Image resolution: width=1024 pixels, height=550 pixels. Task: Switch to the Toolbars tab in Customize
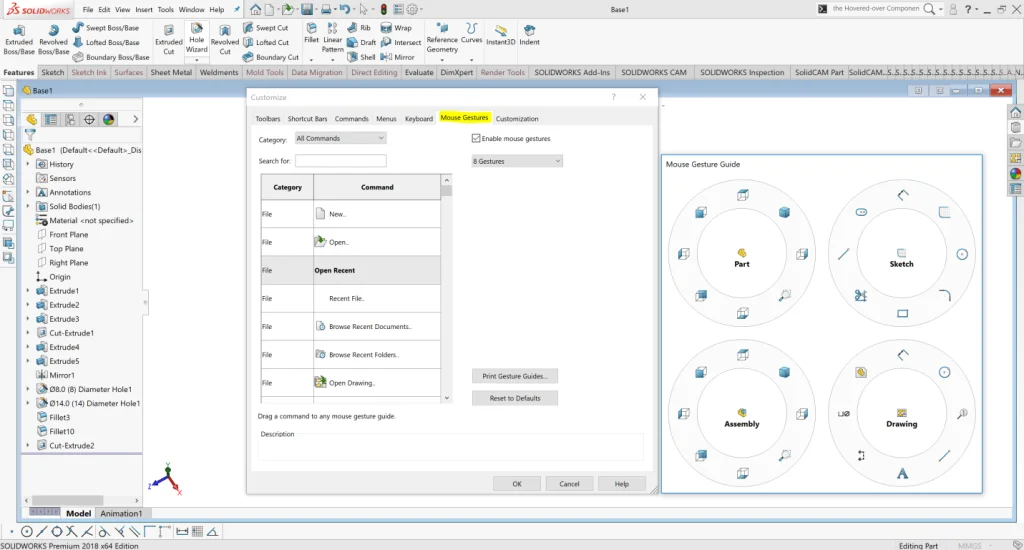coord(268,119)
